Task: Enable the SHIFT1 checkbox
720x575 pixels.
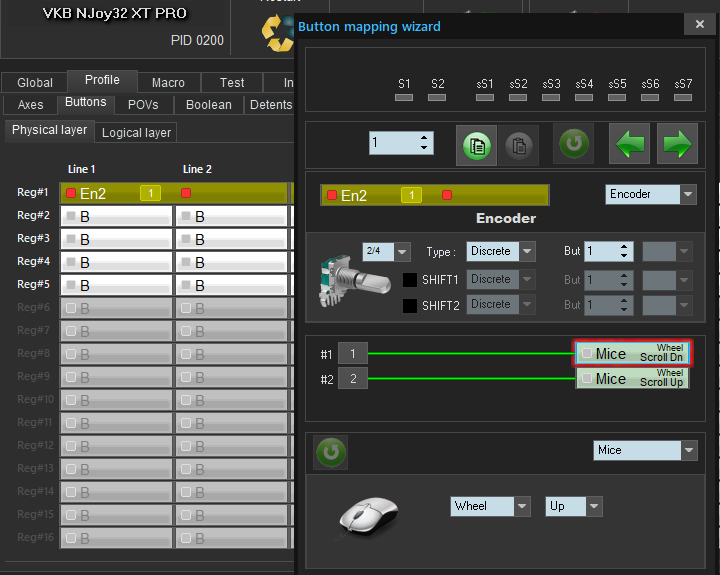Action: point(410,280)
